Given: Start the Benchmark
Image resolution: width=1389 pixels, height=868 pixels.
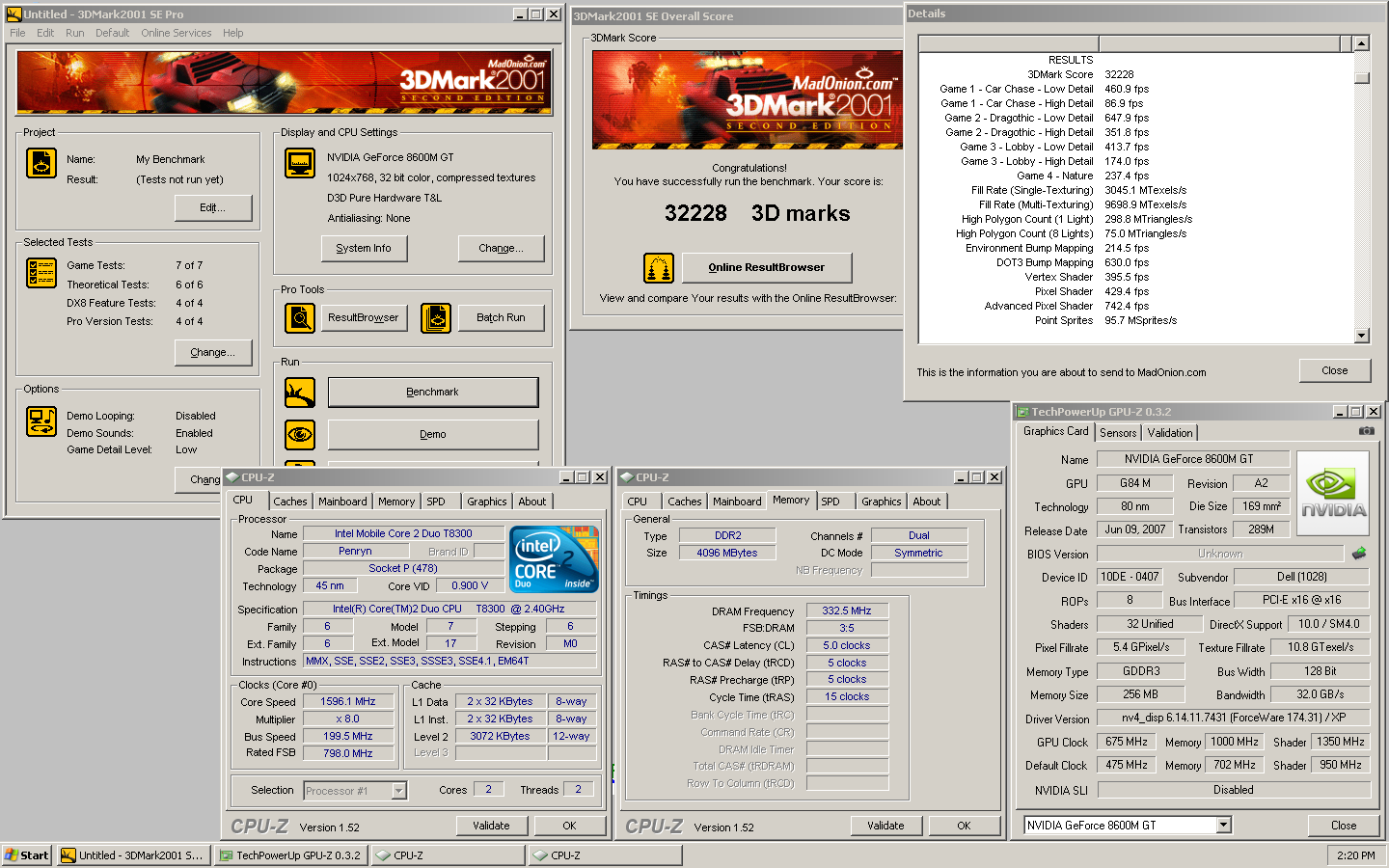Looking at the screenshot, I should (x=433, y=393).
